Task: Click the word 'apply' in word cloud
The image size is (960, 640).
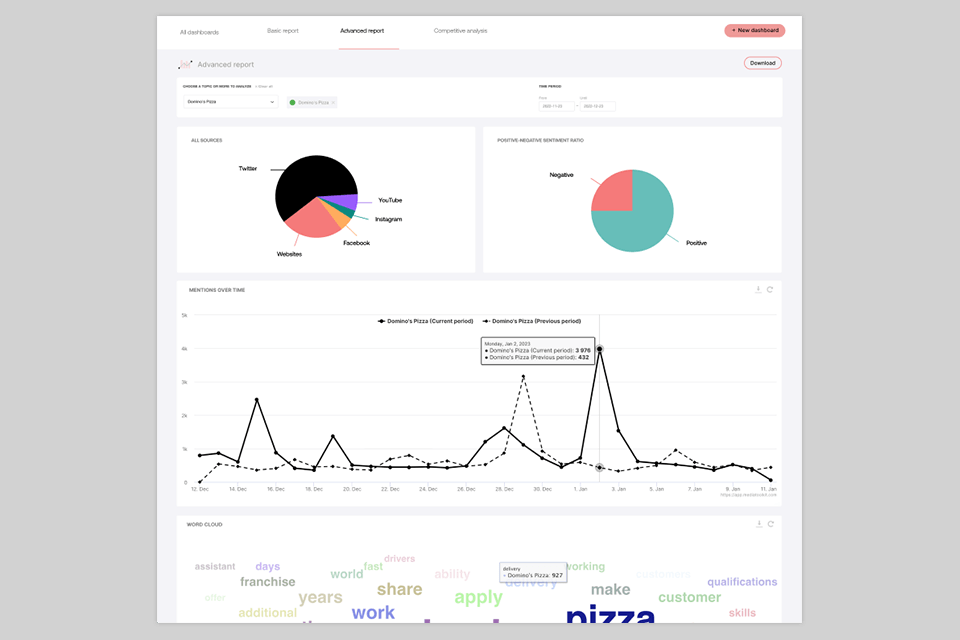Action: click(x=478, y=598)
